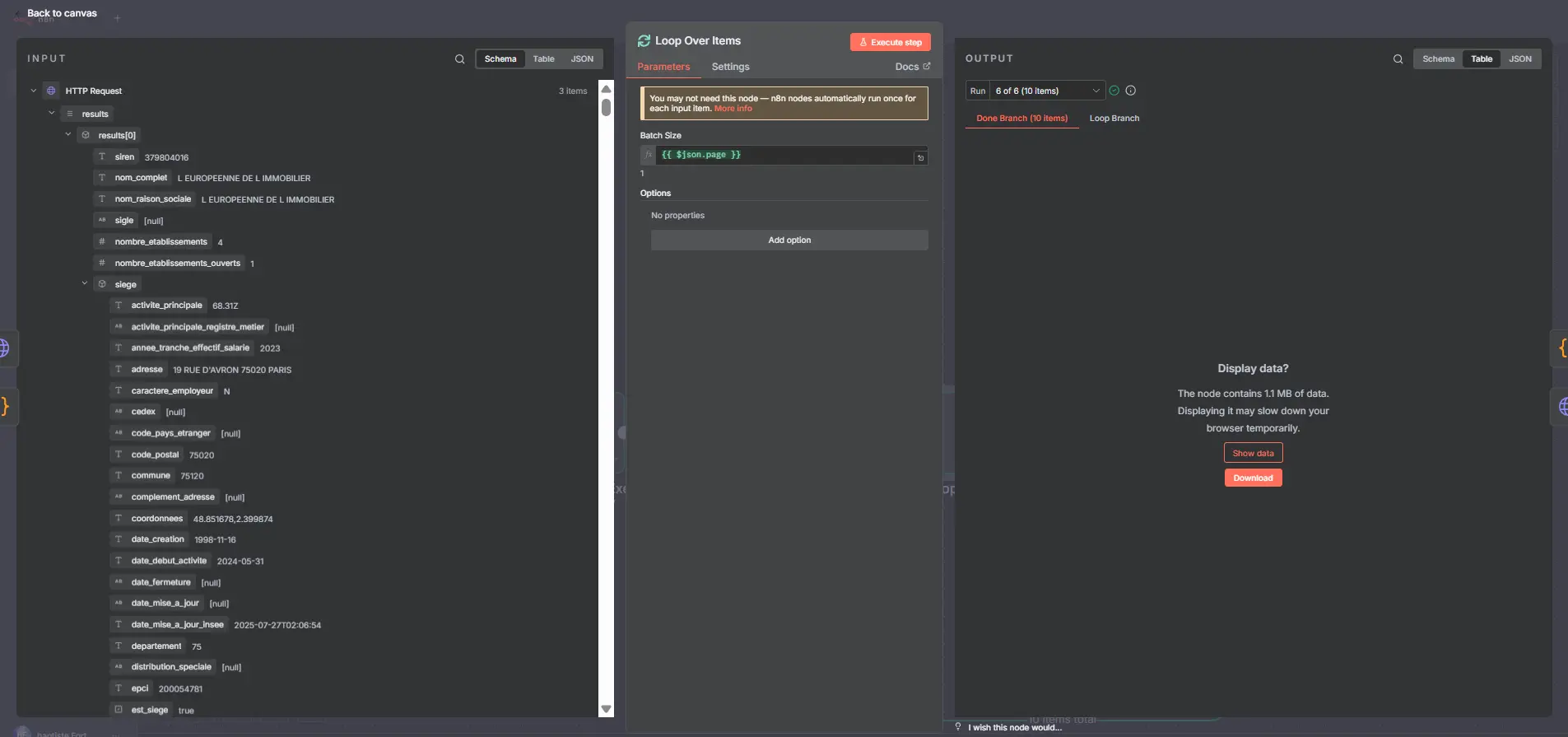Click the Show data button

pos(1253,453)
